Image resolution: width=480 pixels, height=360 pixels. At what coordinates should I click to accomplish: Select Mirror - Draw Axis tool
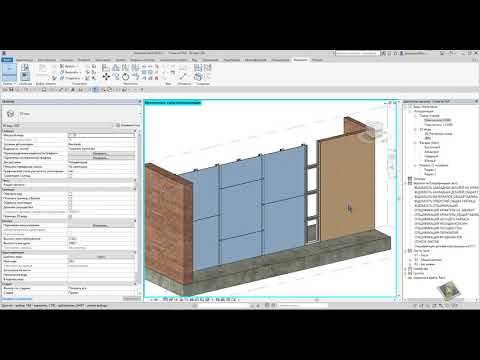point(135,68)
